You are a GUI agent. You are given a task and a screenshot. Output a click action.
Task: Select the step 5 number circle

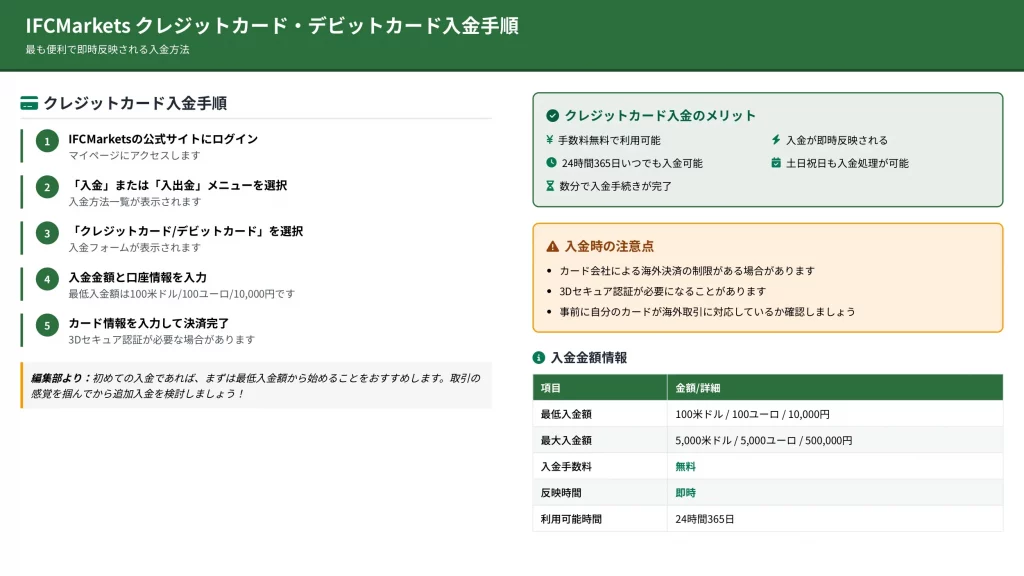click(47, 325)
